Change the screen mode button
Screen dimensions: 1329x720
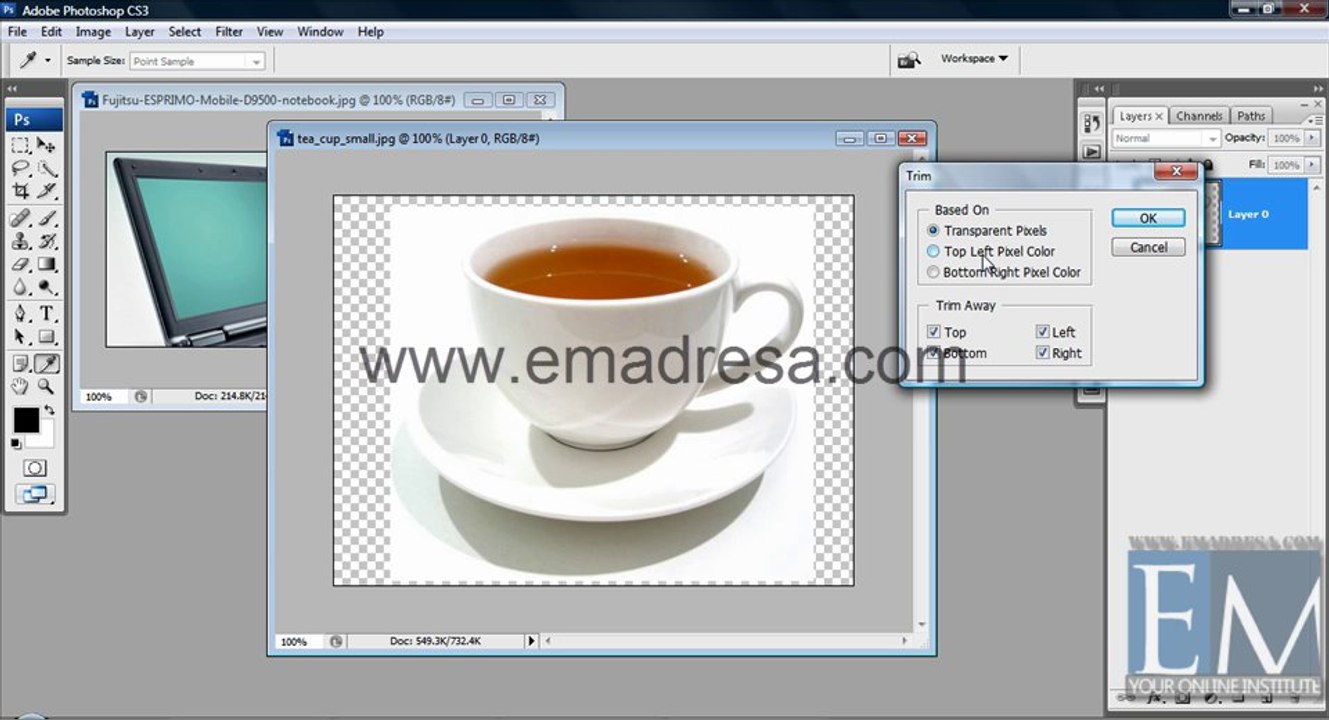(34, 493)
